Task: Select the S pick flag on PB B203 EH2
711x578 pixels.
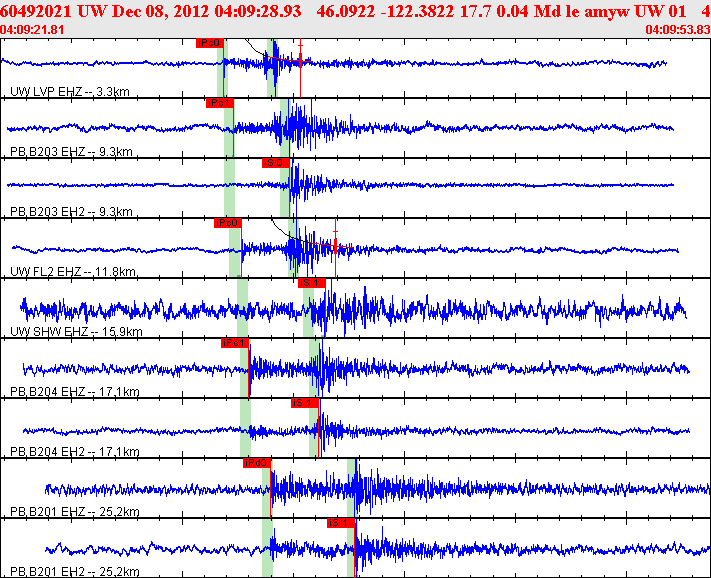Action: 274,163
